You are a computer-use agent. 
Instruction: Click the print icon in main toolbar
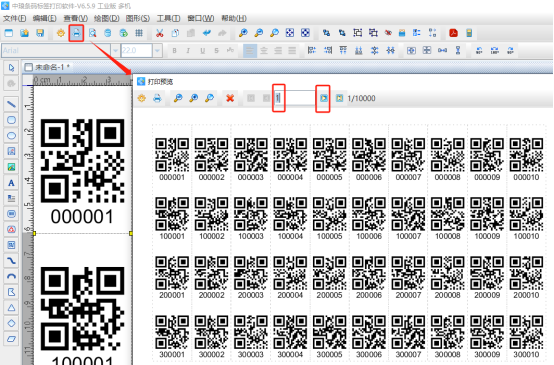(76, 33)
